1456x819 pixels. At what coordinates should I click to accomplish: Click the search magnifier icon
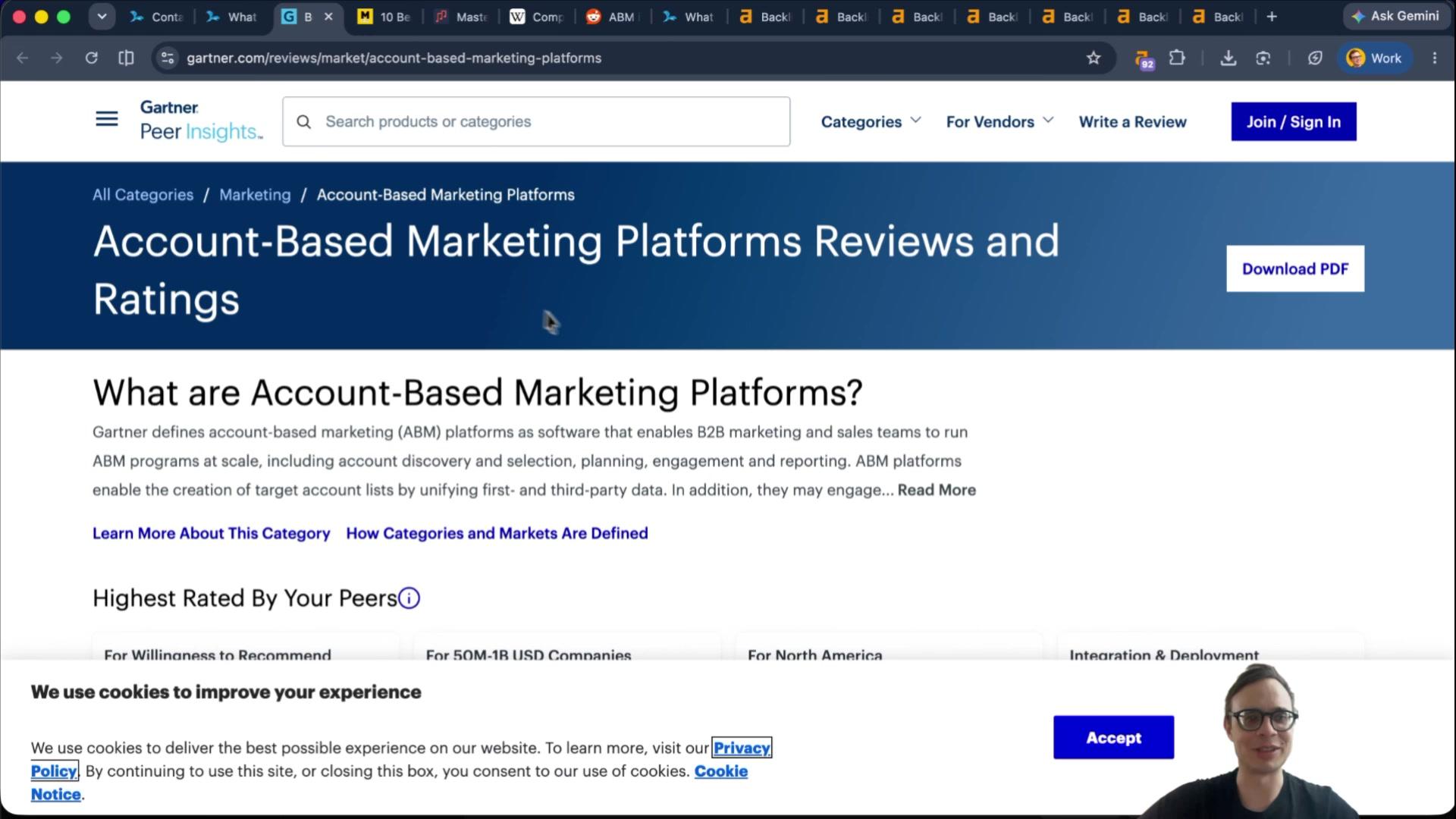pos(303,121)
